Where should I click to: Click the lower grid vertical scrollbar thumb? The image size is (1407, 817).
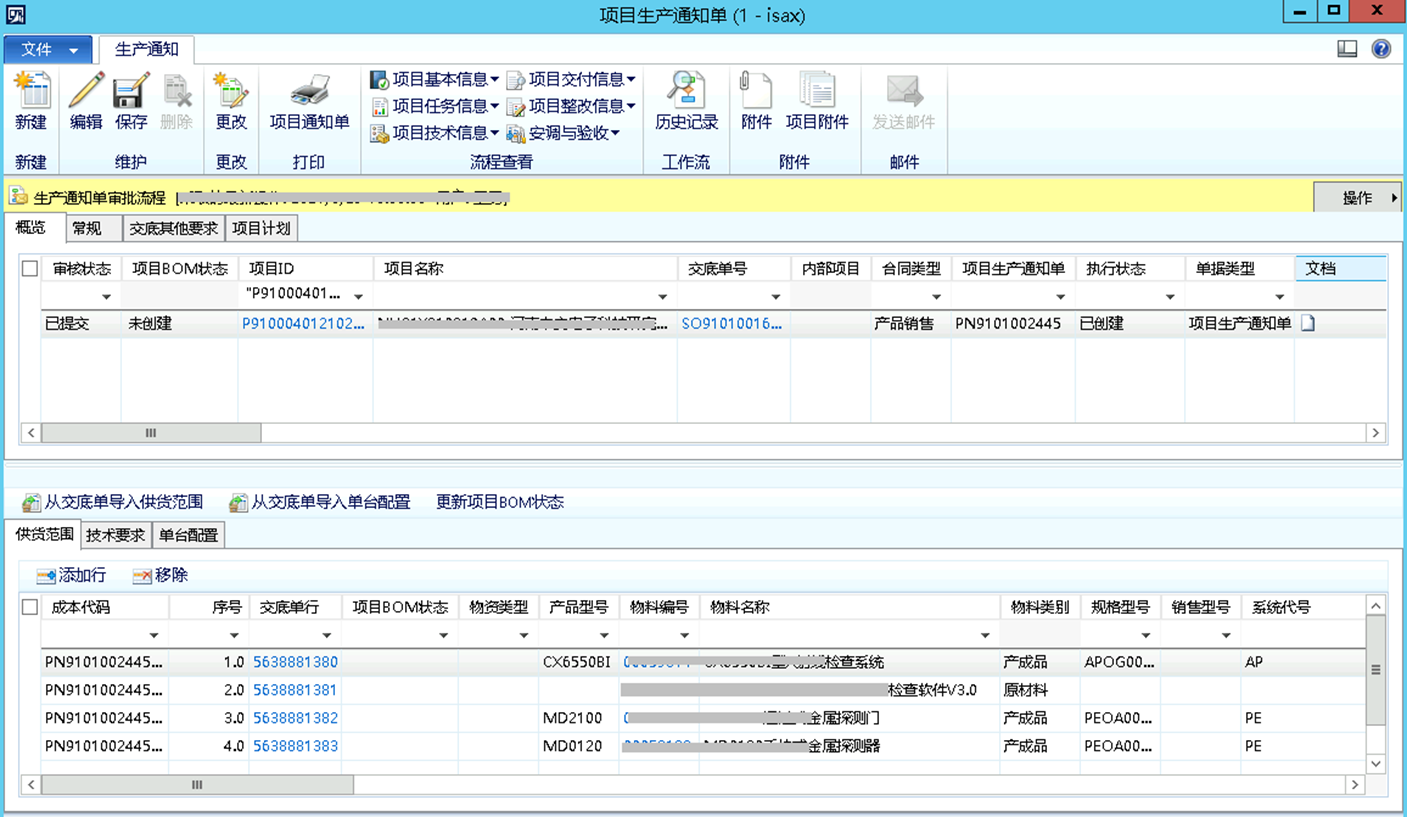(1375, 670)
